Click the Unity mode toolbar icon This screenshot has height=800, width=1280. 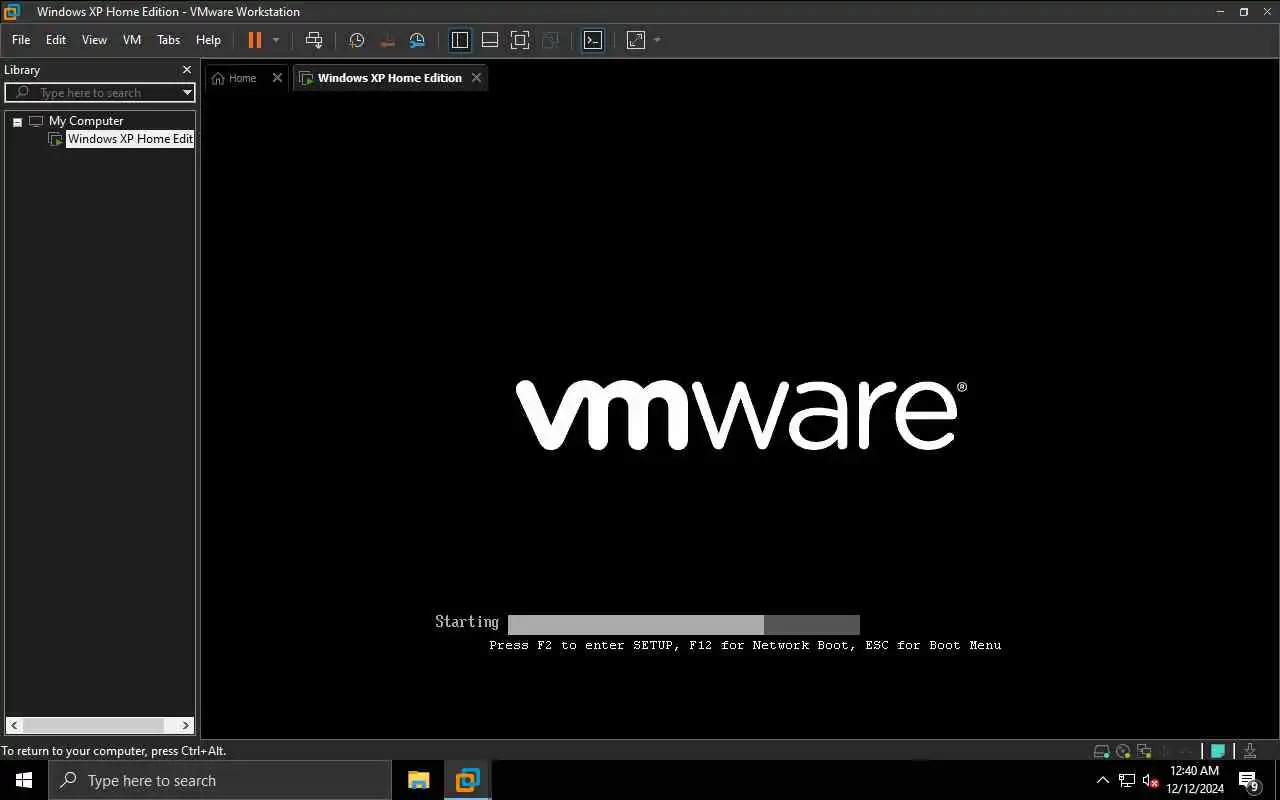(550, 40)
